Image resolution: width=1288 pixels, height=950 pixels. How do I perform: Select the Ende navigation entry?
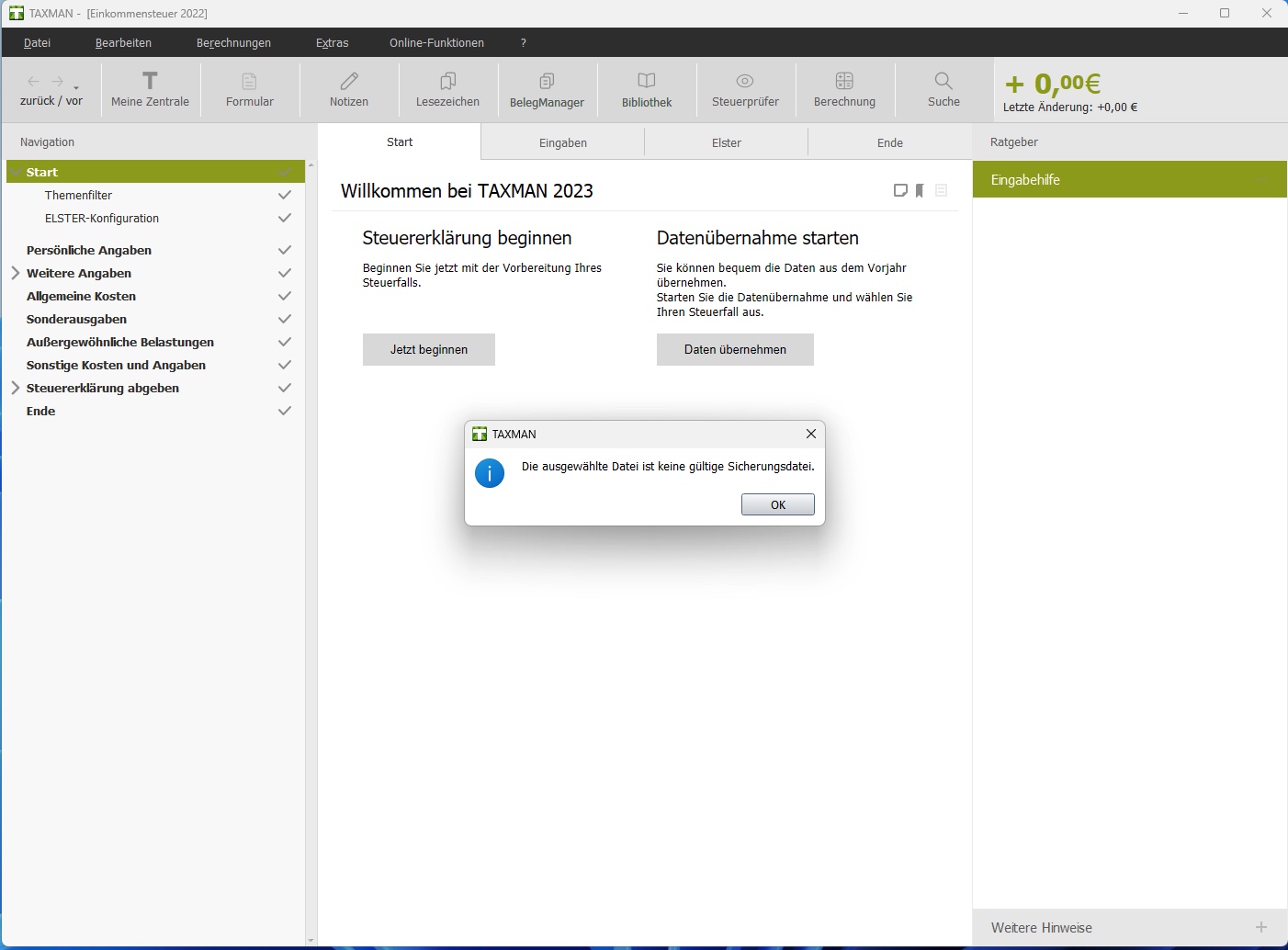(x=40, y=411)
